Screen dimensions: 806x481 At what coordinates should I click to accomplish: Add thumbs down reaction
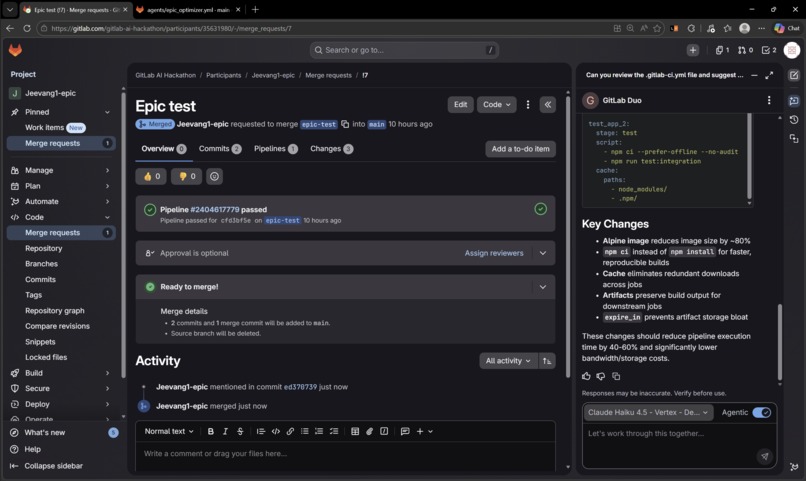(187, 176)
